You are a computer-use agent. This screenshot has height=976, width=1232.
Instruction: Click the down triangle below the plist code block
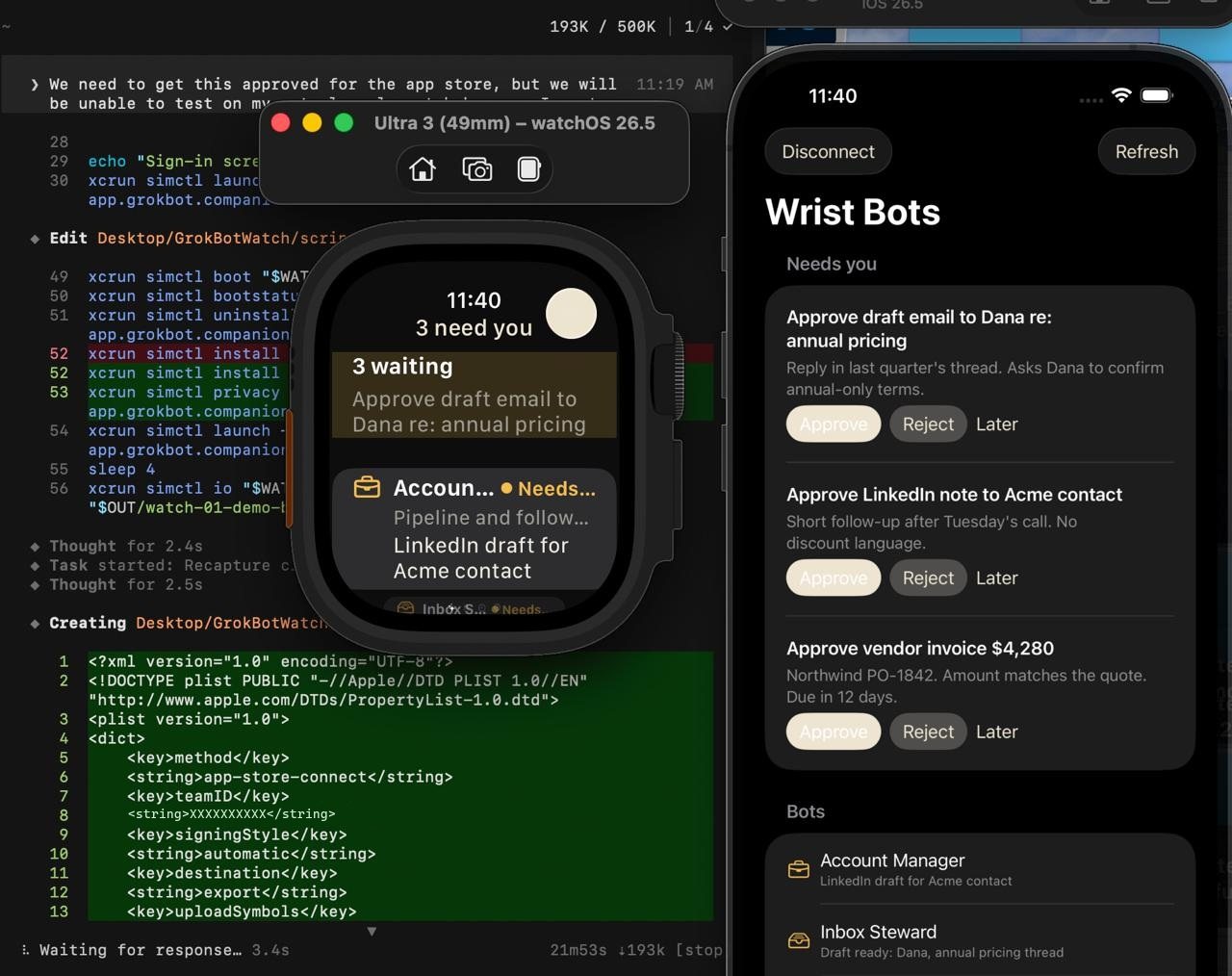click(x=372, y=932)
